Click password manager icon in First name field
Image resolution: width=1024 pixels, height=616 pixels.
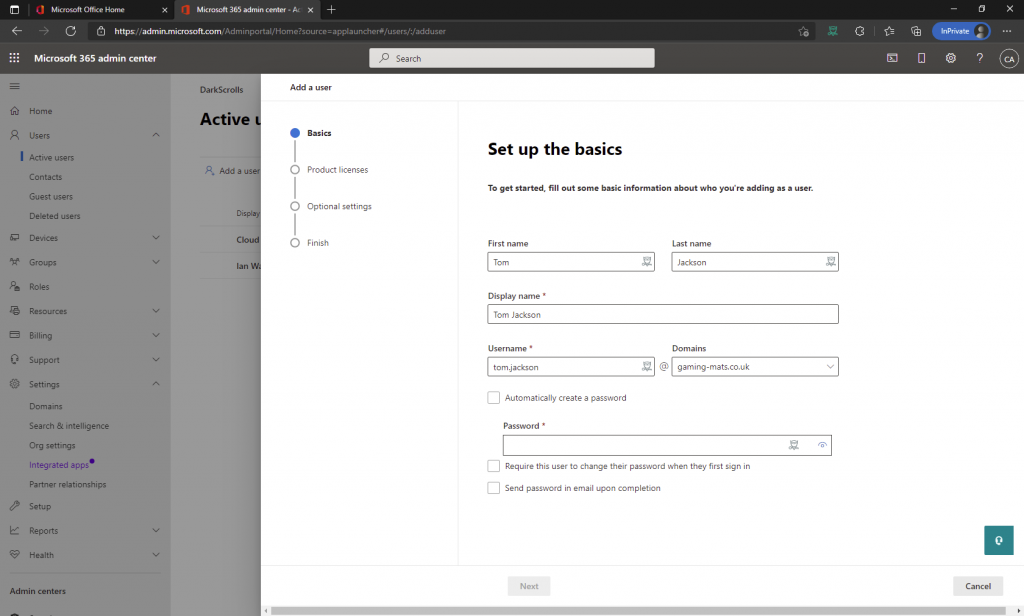pos(647,262)
